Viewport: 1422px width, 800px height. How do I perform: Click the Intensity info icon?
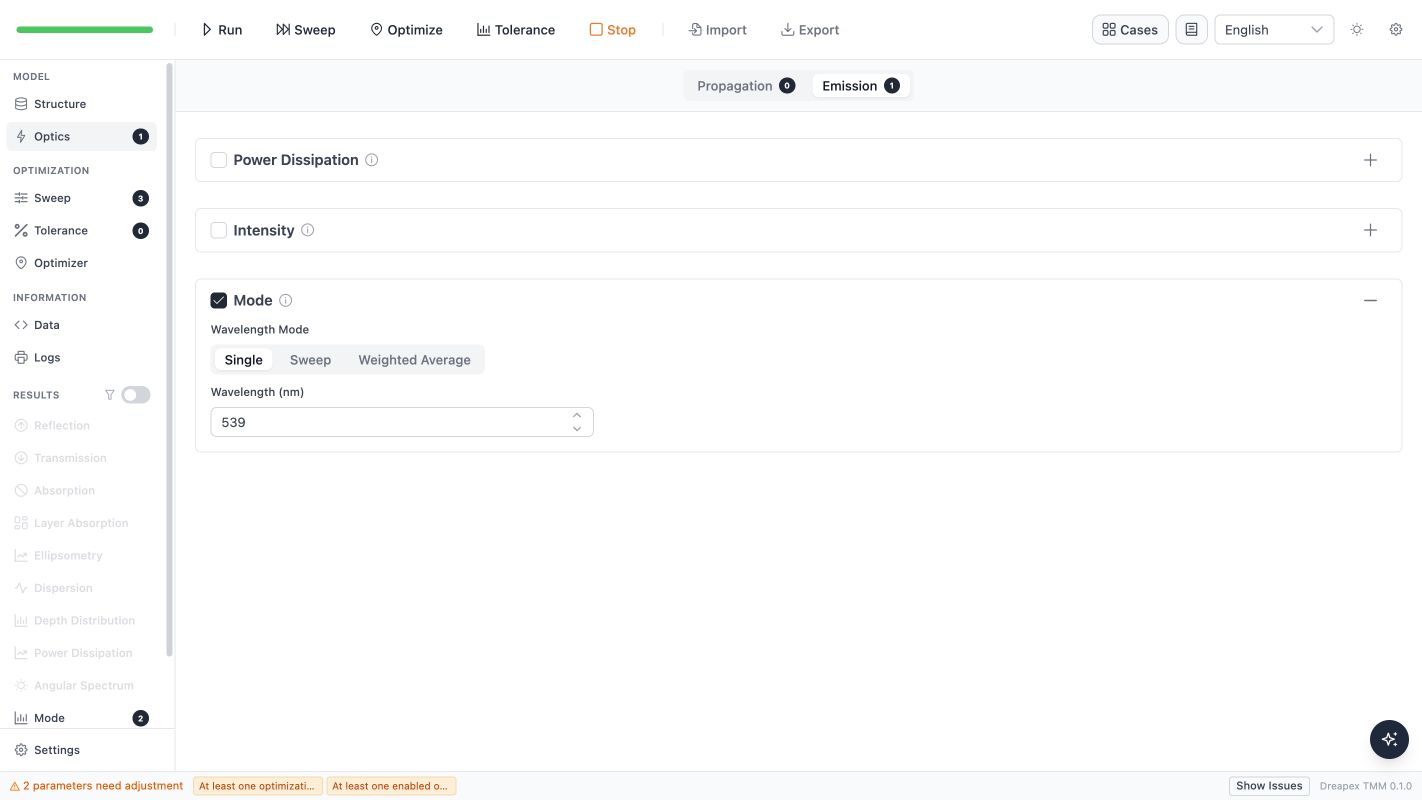pos(308,230)
